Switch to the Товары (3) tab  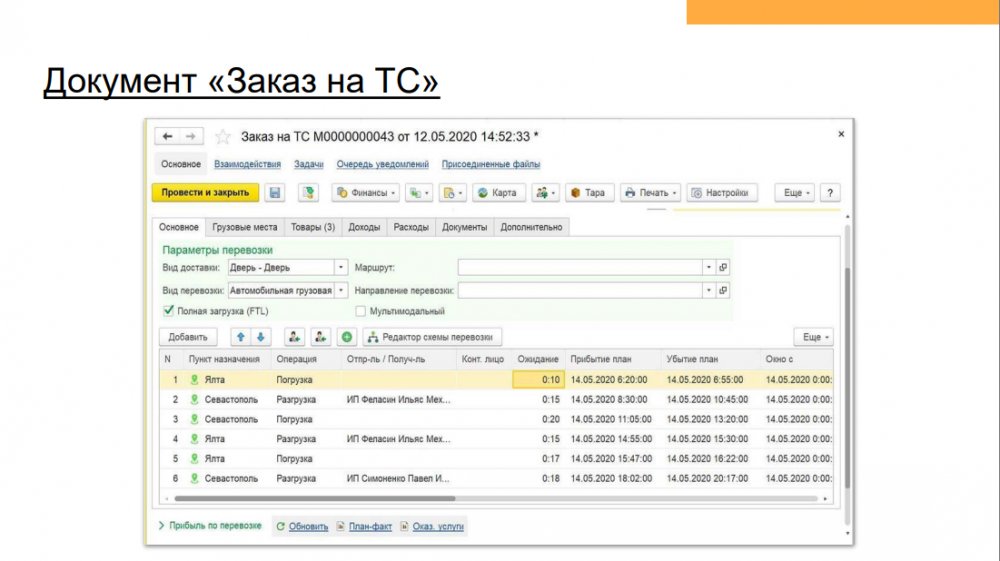click(313, 227)
